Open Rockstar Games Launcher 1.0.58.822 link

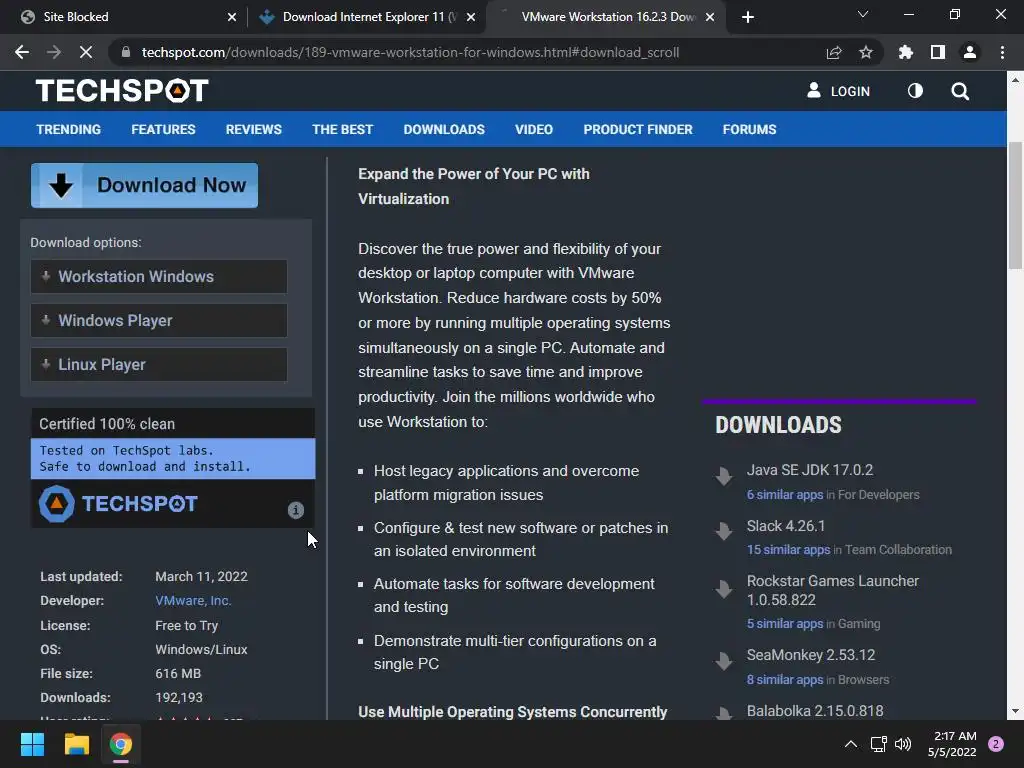coord(833,590)
